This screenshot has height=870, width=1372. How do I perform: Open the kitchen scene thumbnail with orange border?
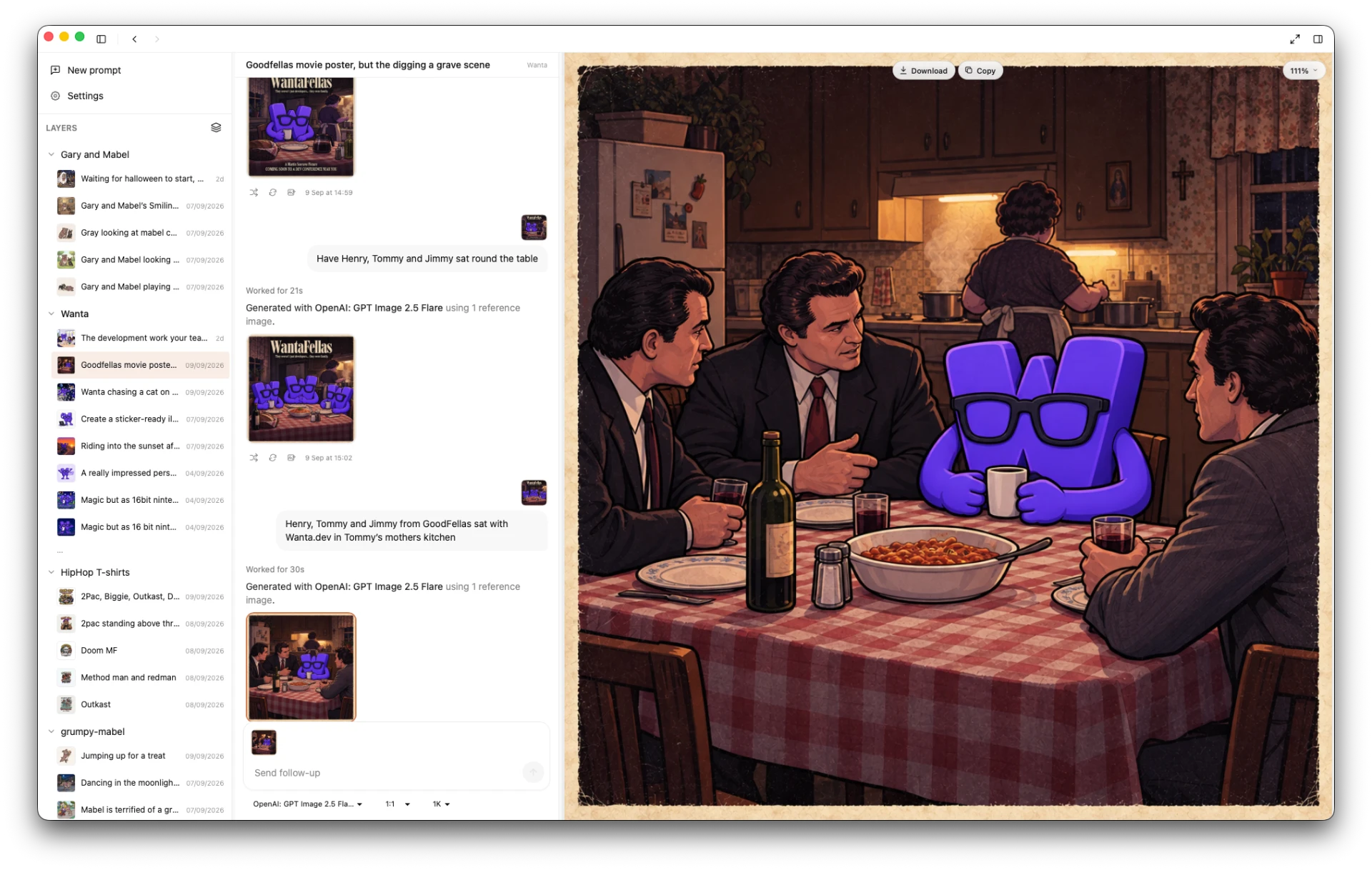point(301,667)
